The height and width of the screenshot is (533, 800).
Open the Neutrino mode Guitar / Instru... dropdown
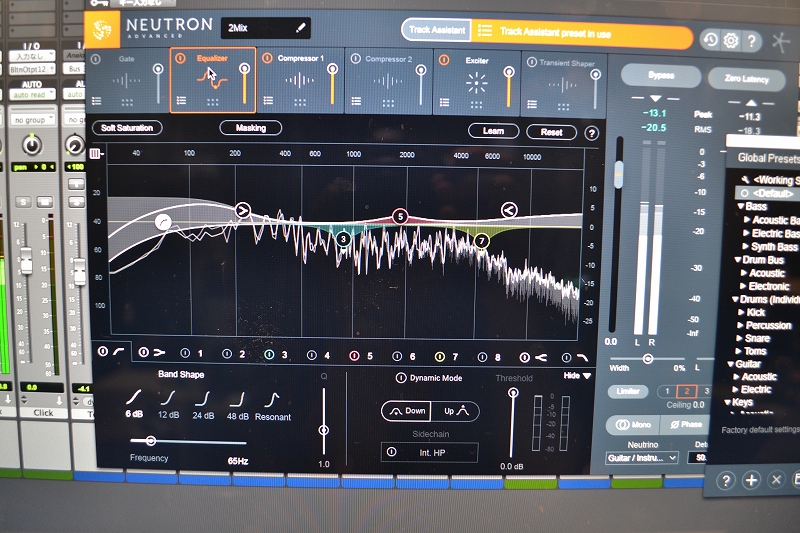pos(642,458)
